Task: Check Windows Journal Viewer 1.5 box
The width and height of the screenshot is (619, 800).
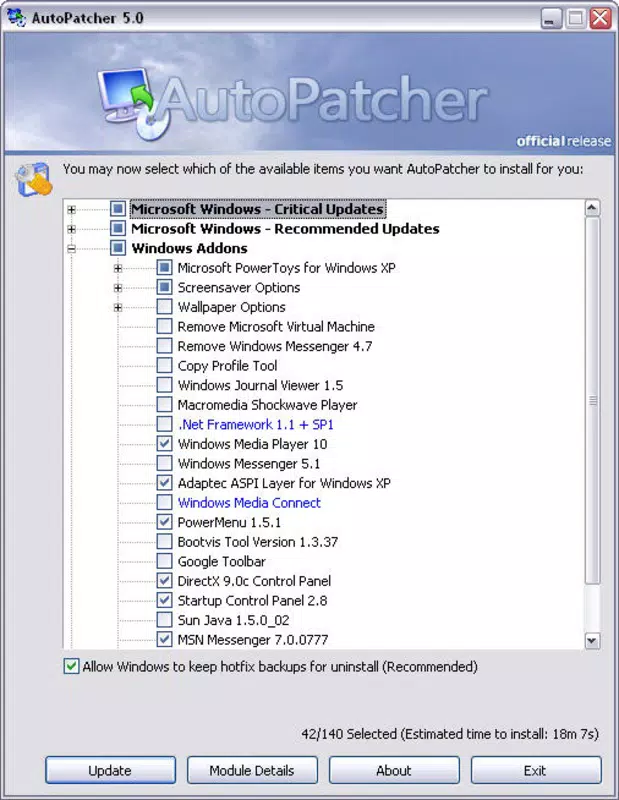Action: tap(164, 385)
